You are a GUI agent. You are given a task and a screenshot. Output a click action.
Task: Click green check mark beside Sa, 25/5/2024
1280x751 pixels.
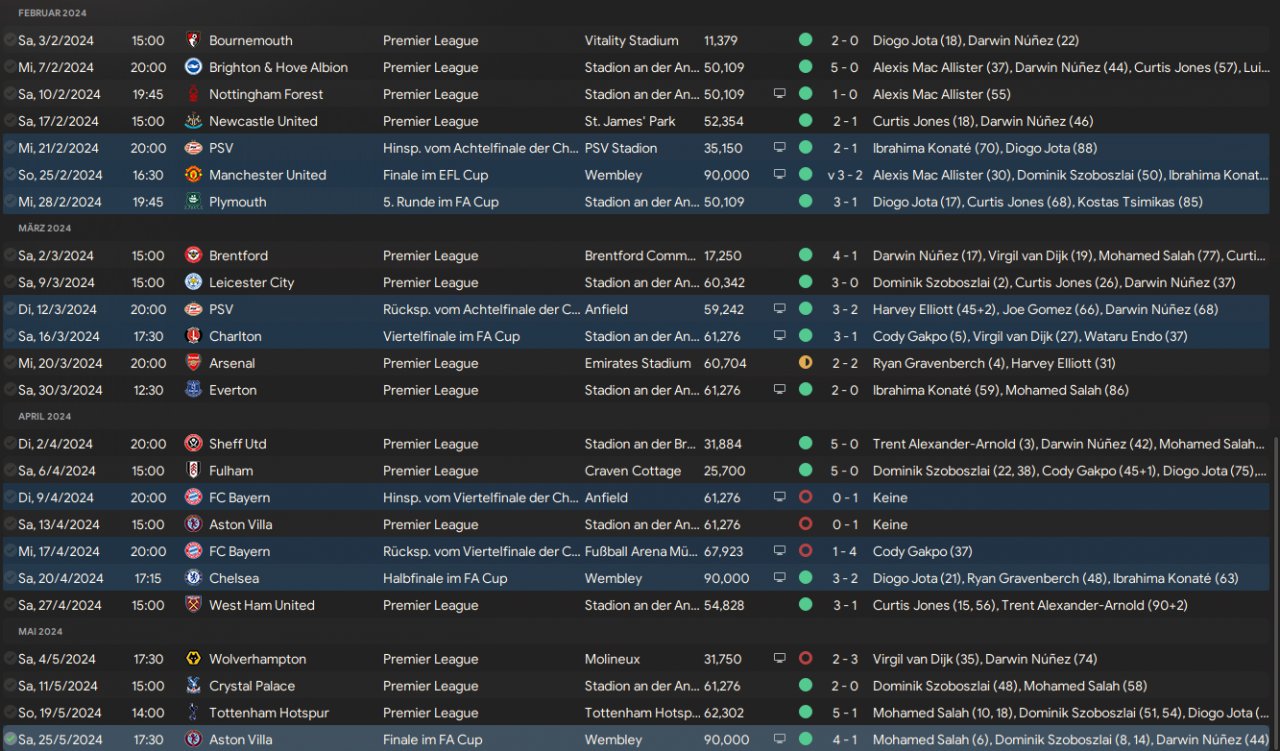(x=10, y=740)
